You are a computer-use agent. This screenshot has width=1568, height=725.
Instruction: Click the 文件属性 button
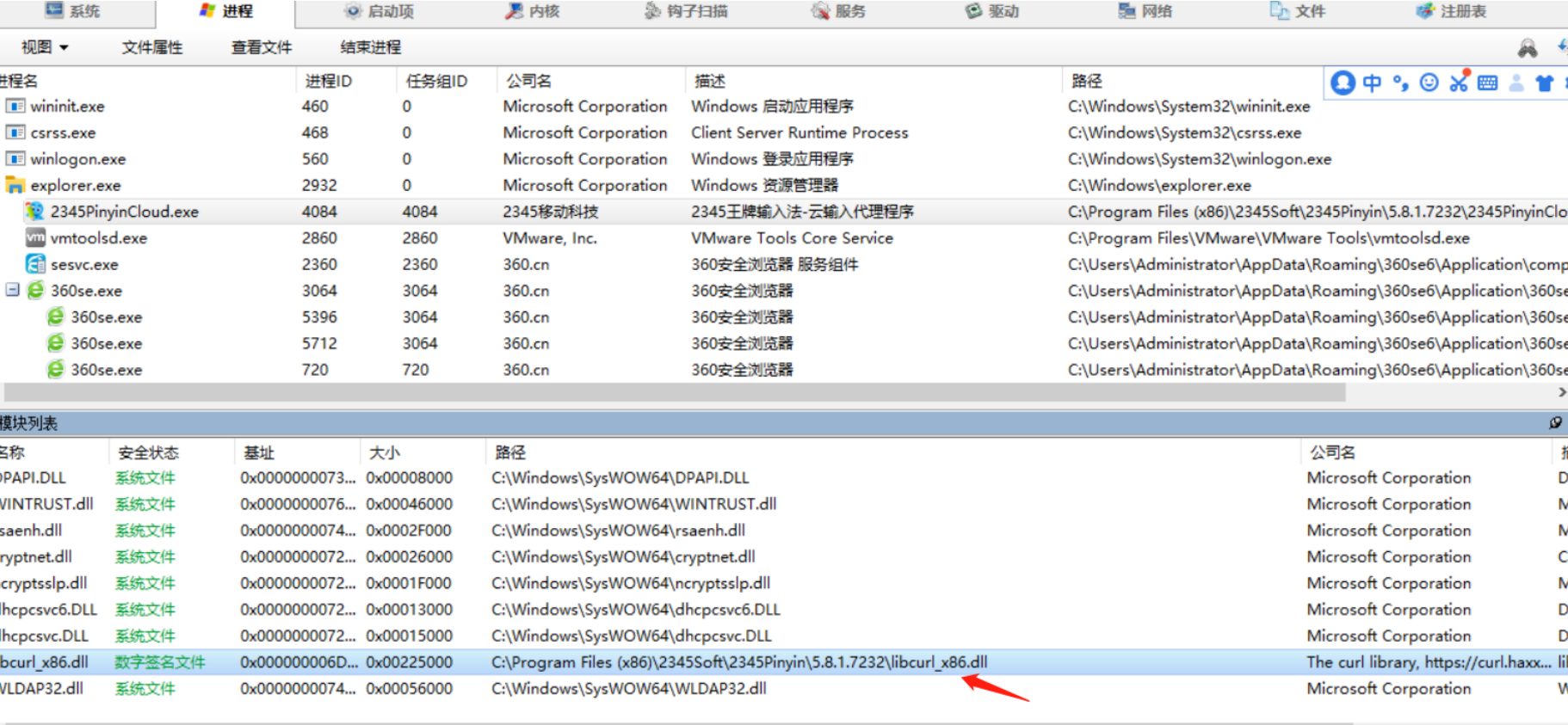tap(151, 47)
